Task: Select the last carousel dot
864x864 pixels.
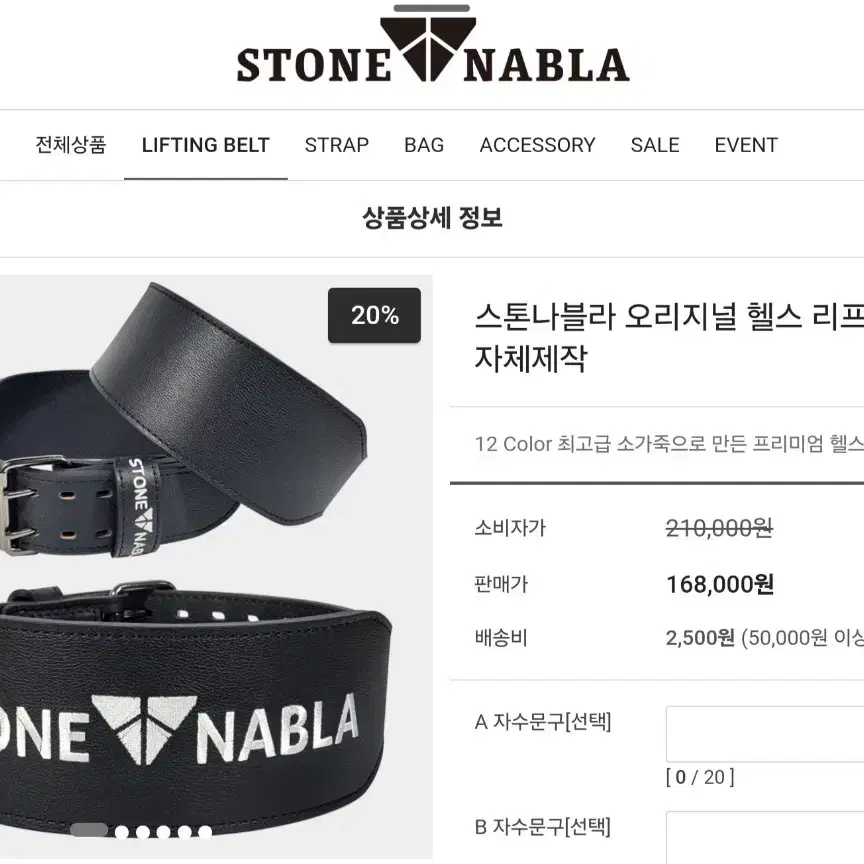Action: [205, 831]
